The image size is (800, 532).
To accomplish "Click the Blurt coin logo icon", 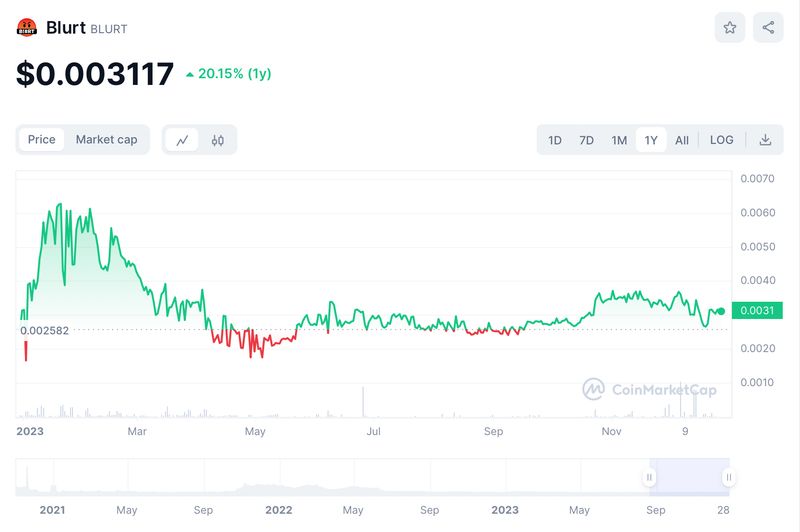I will click(x=27, y=28).
